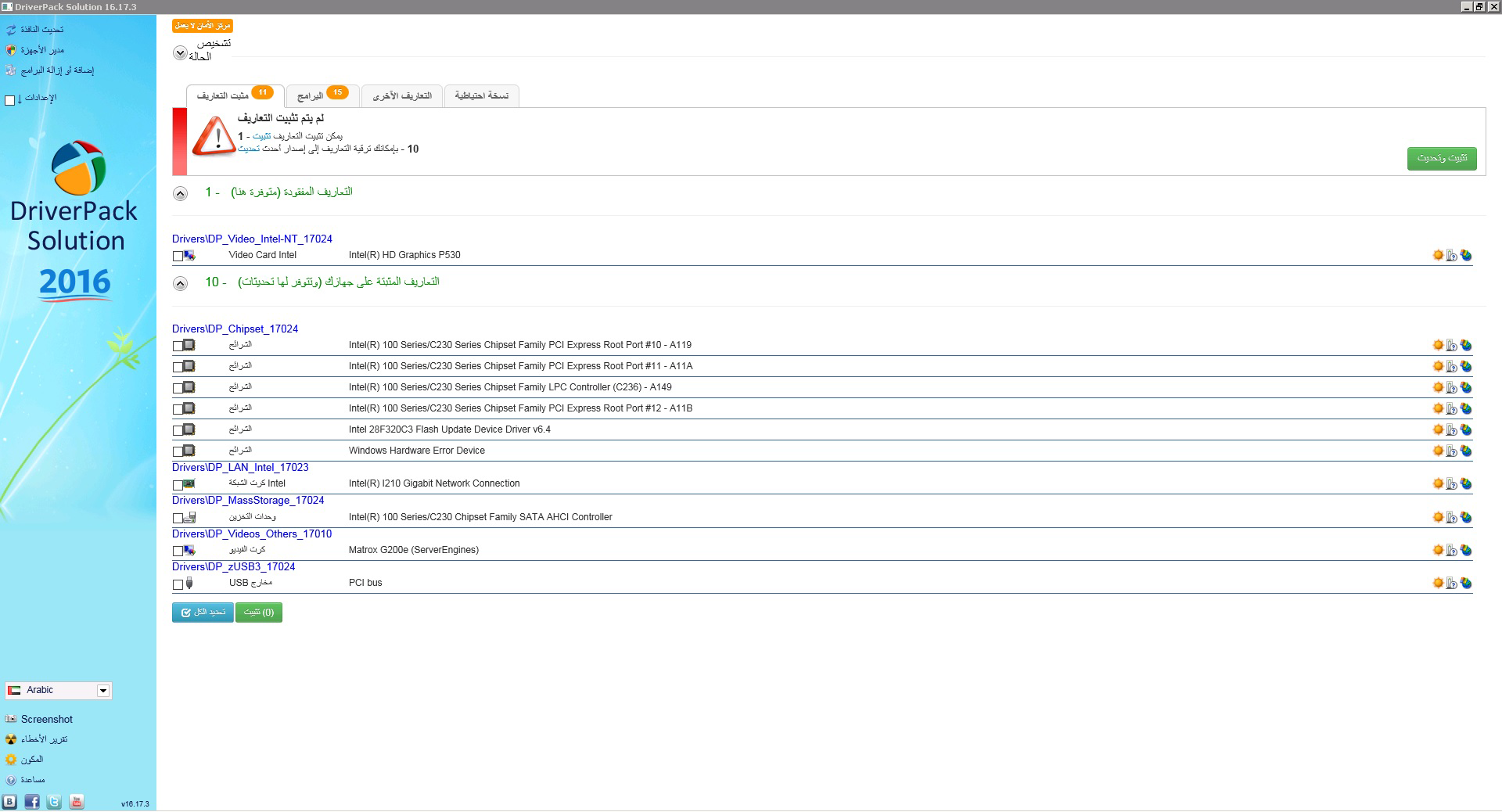Viewport: 1502px width, 812px height.
Task: Click the Screenshot camera icon in sidebar
Action: pyautogui.click(x=11, y=719)
